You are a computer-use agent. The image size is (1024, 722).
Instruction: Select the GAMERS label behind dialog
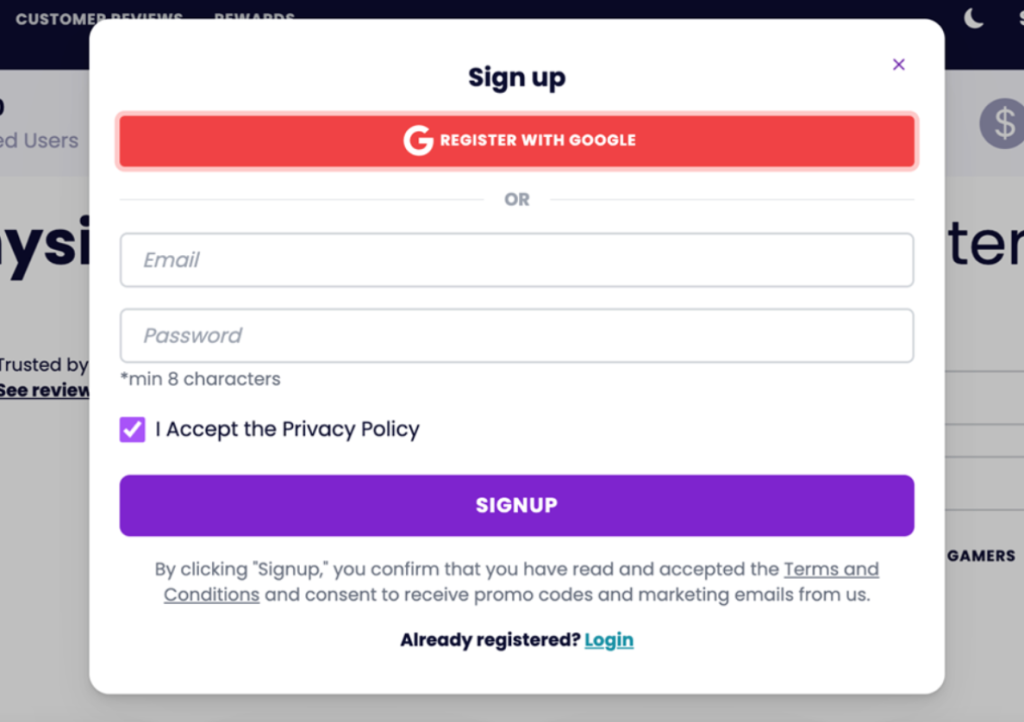point(981,556)
